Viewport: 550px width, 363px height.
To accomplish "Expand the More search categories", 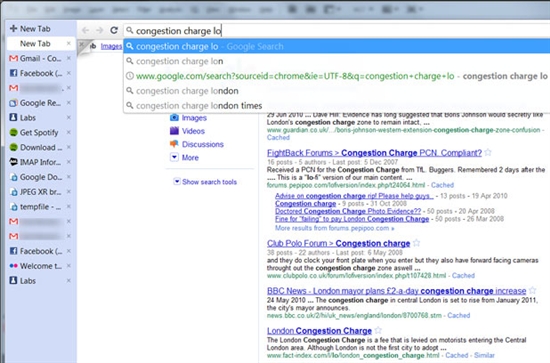I will 185,157.
